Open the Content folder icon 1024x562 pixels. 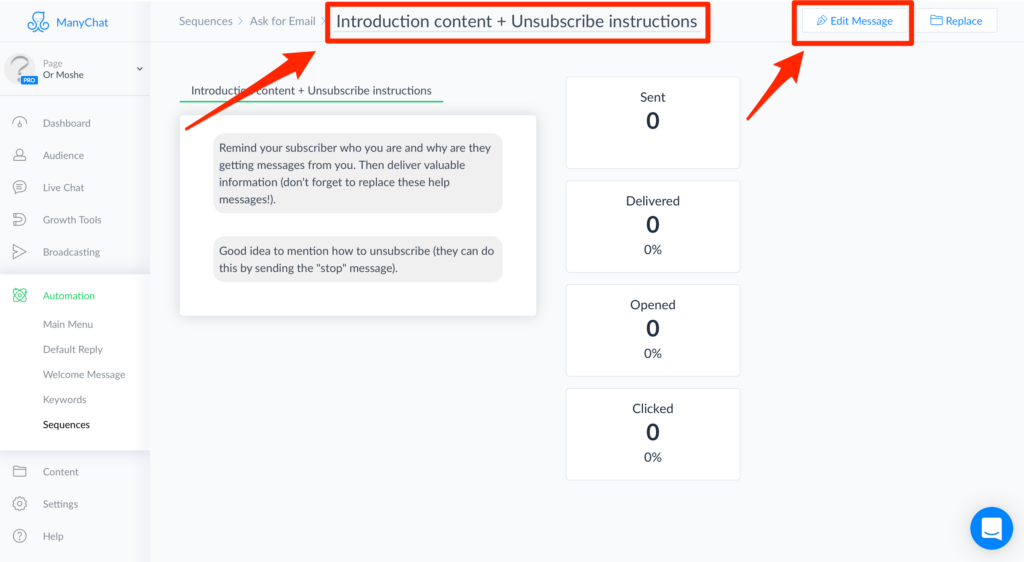click(20, 471)
